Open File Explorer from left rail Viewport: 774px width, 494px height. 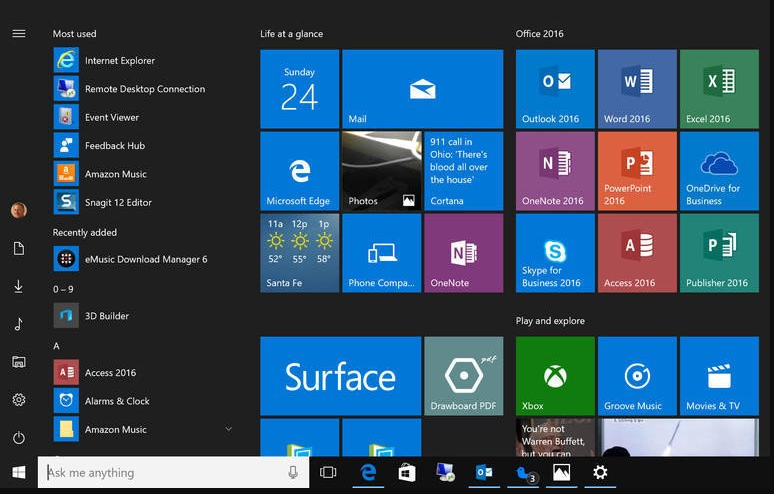coord(19,362)
